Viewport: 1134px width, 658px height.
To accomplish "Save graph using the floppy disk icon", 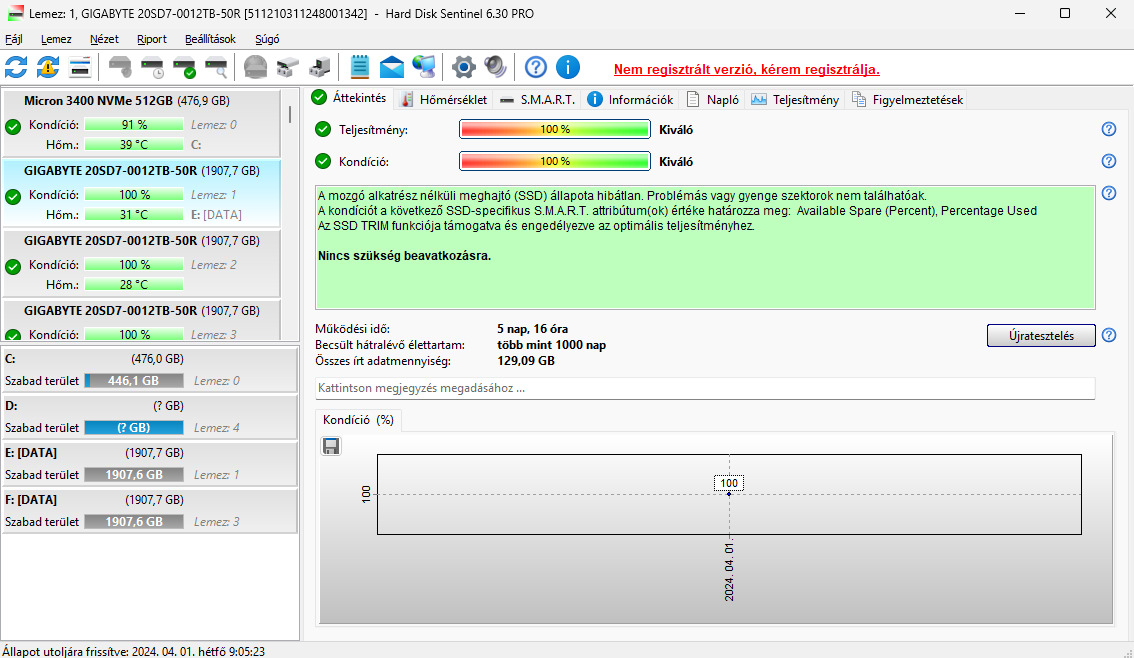I will (331, 446).
